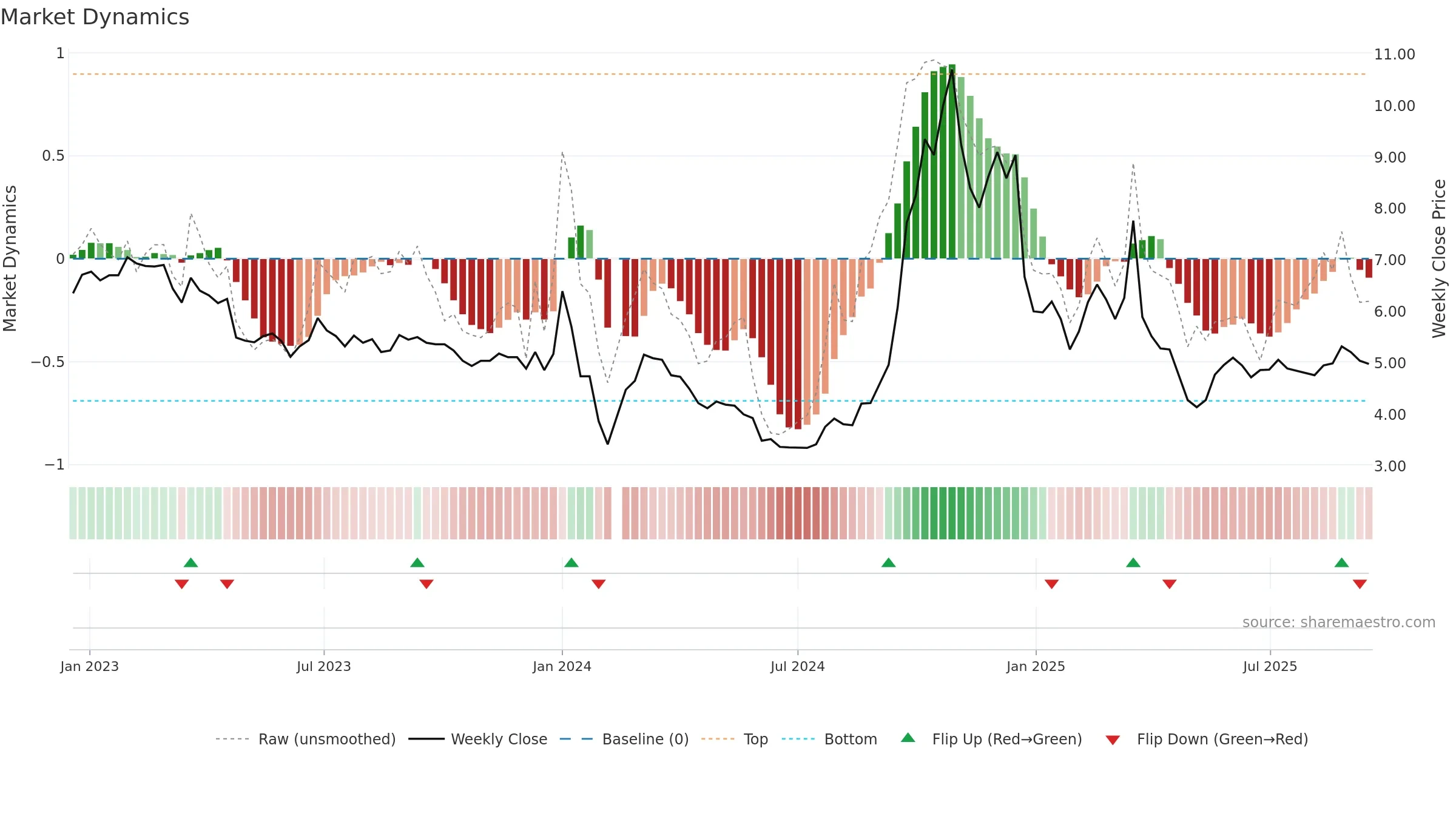Click the −0.5 left axis label

pyautogui.click(x=48, y=362)
